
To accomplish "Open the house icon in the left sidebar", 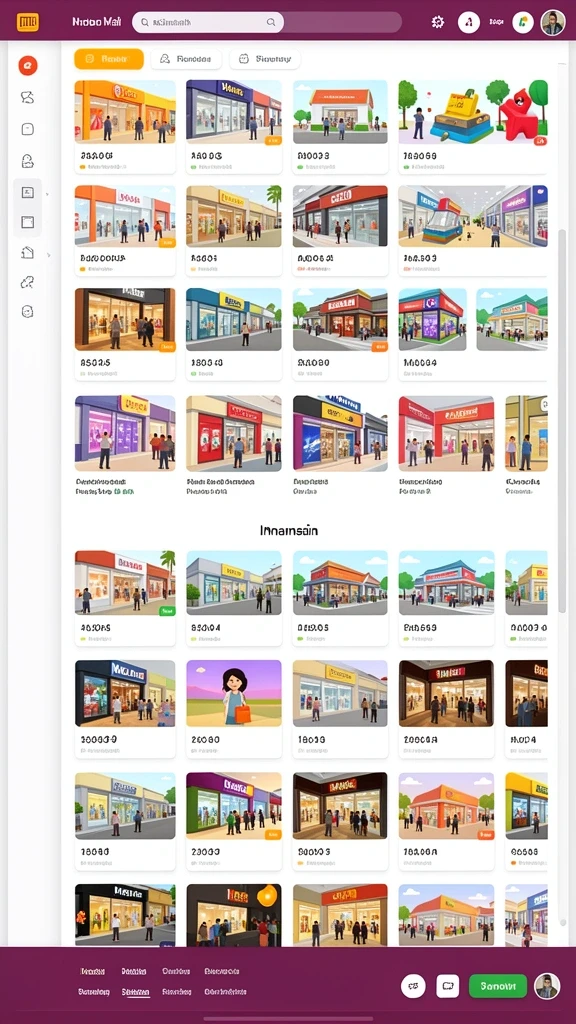I will [27, 253].
